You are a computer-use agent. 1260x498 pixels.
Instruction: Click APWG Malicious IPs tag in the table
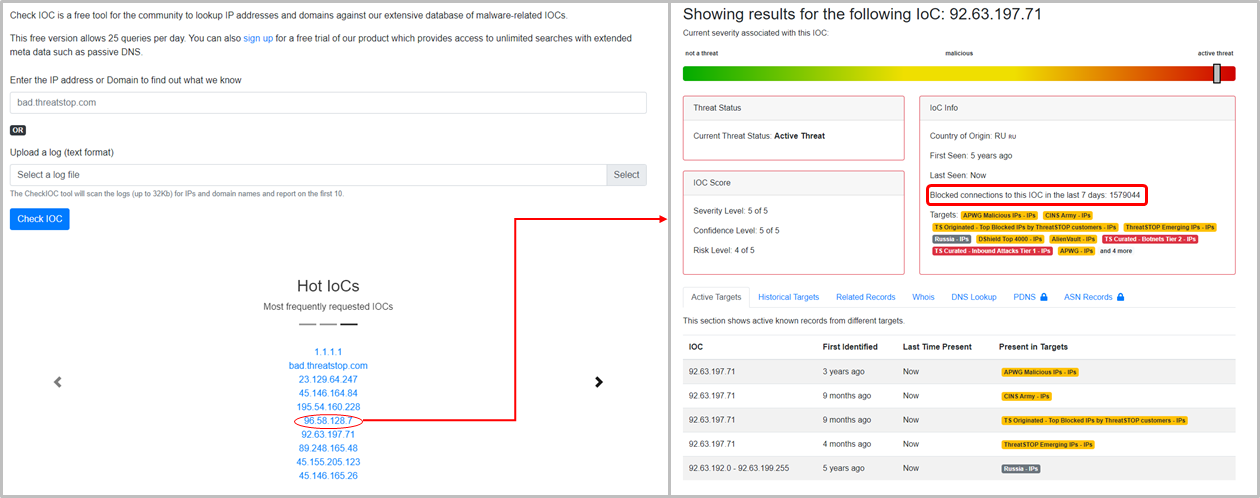[1040, 372]
